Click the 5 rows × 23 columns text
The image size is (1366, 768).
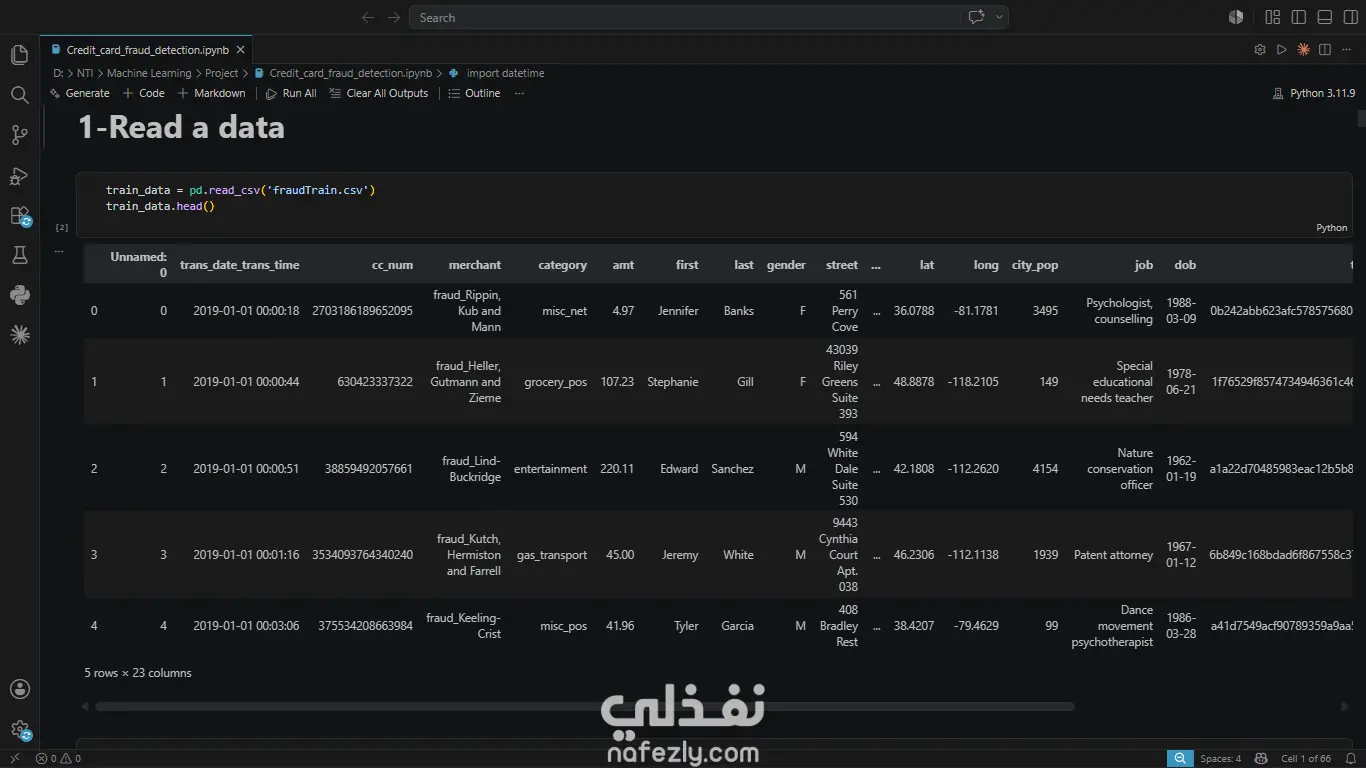tap(138, 673)
